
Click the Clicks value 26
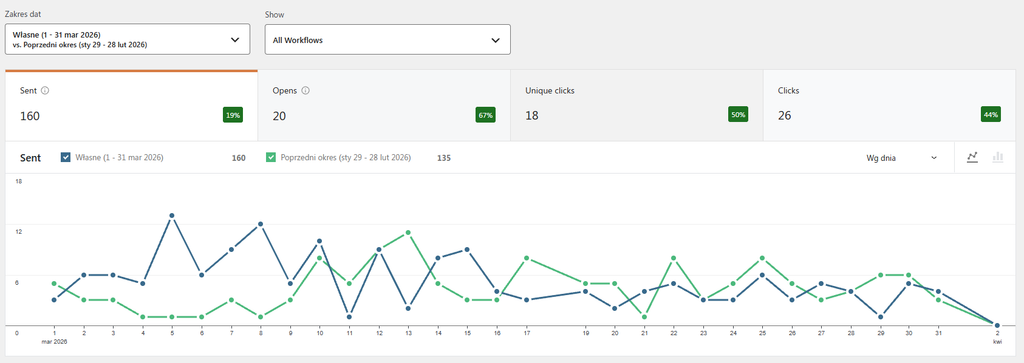(785, 116)
